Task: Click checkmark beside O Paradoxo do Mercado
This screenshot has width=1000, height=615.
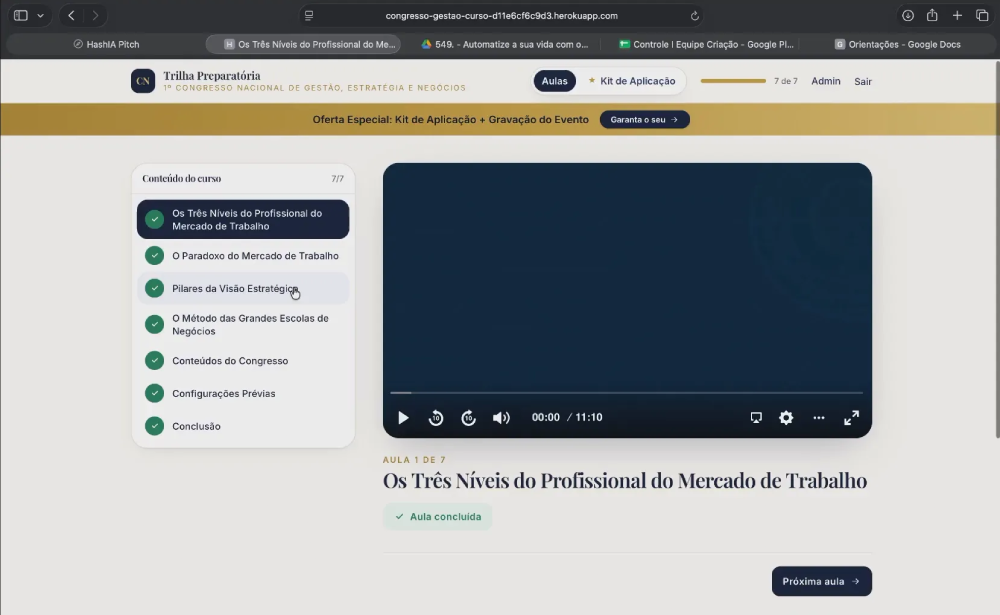Action: 154,256
